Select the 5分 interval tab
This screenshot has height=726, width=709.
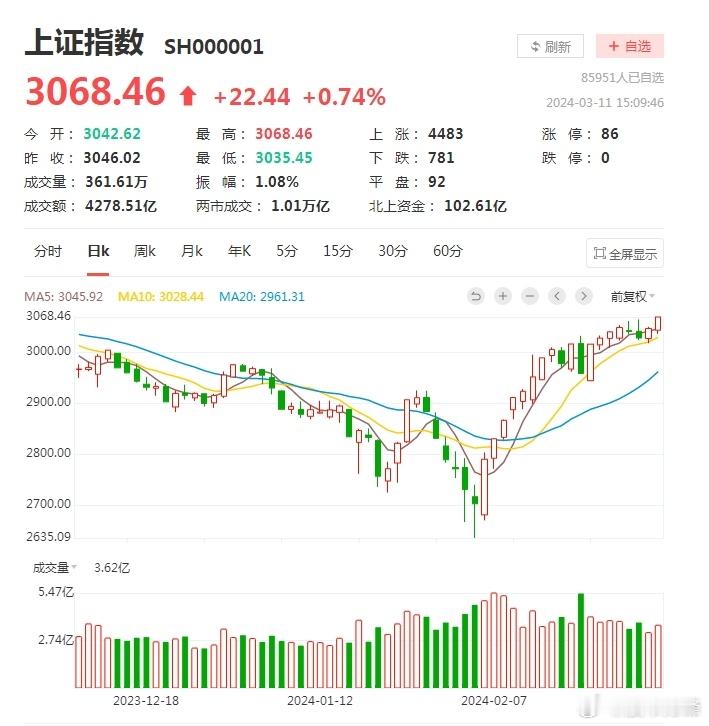click(287, 251)
